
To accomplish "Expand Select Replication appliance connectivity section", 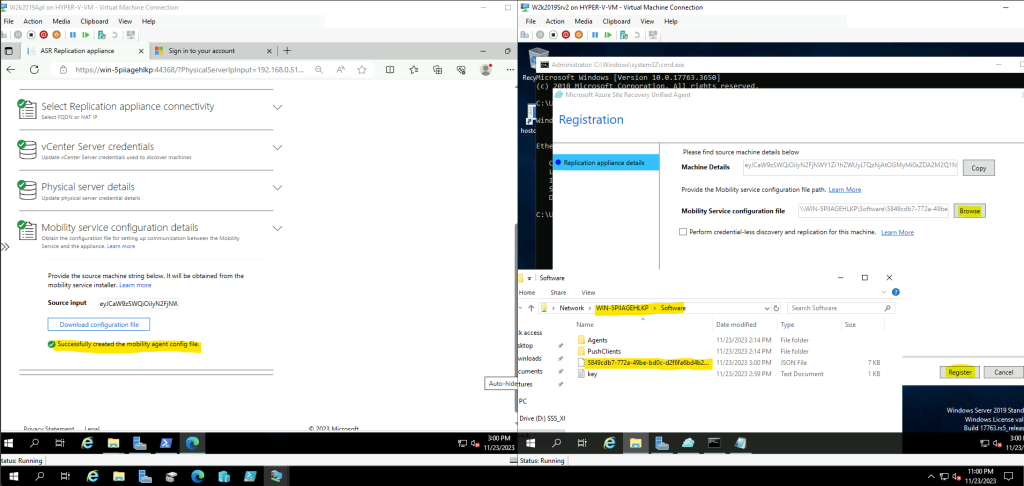I will click(278, 107).
